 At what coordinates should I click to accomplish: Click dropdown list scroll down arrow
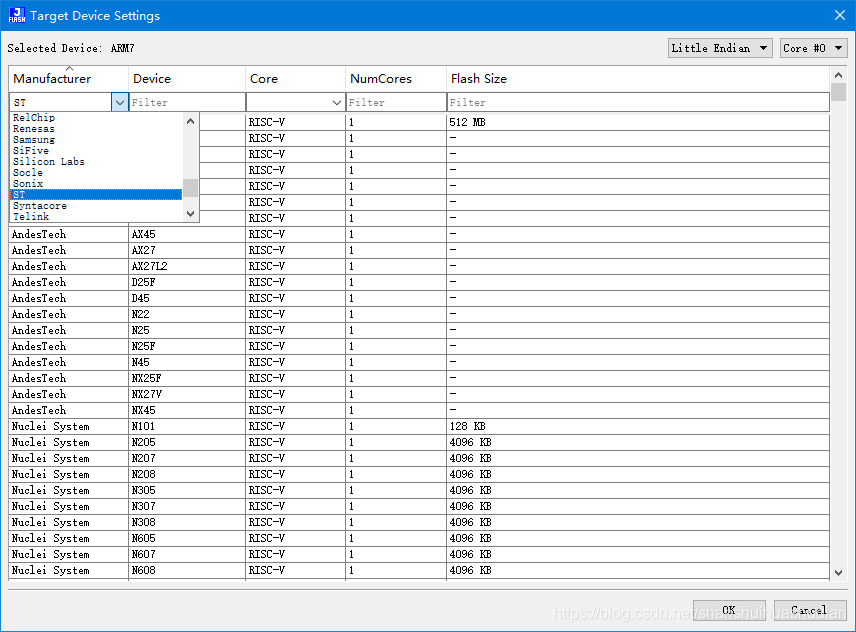coord(190,214)
